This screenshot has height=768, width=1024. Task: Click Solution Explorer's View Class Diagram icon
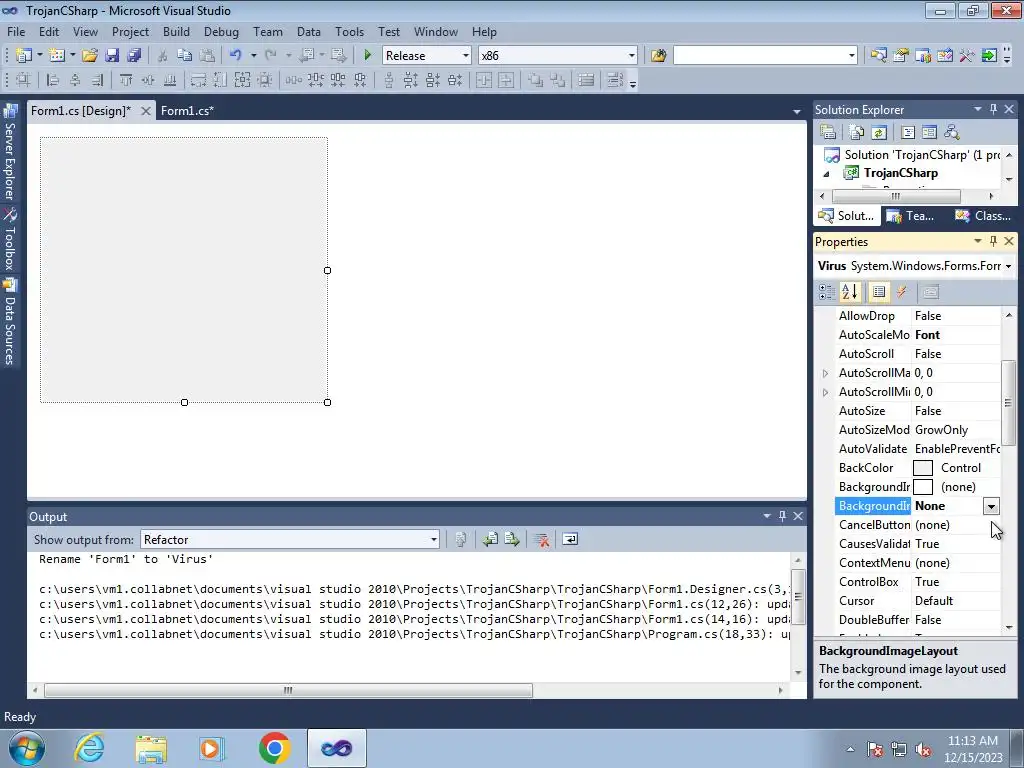coord(952,133)
